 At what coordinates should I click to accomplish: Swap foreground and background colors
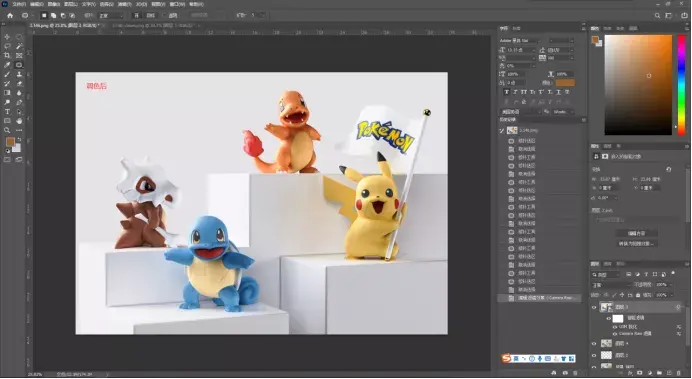(19, 139)
